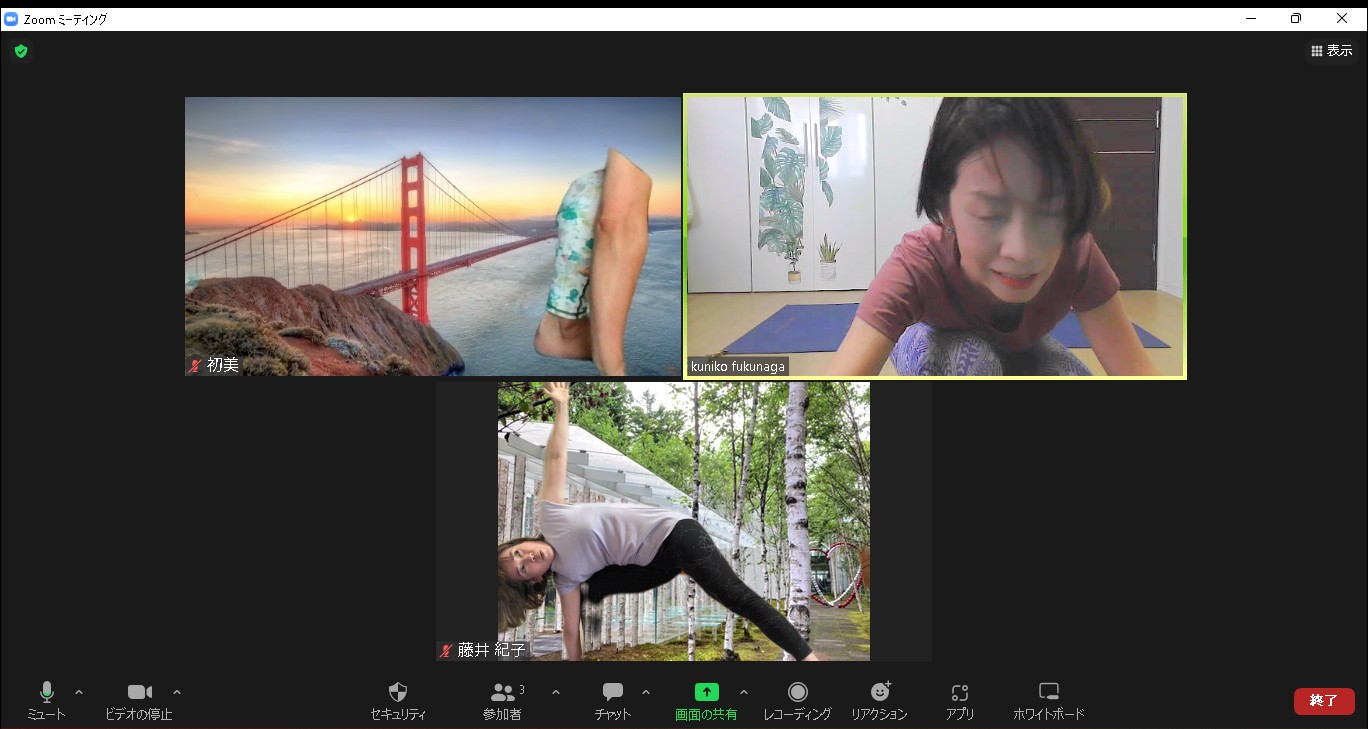
Task: Start screen sharing with 画面の共有
Action: pyautogui.click(x=706, y=701)
